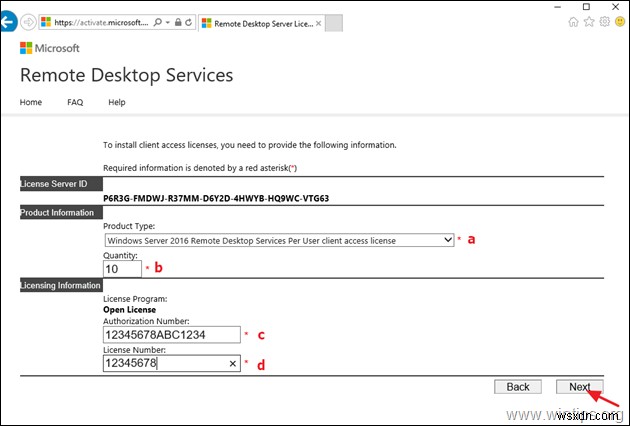Click the browser Back arrow button
This screenshot has height=426, width=630.
[x=9, y=21]
